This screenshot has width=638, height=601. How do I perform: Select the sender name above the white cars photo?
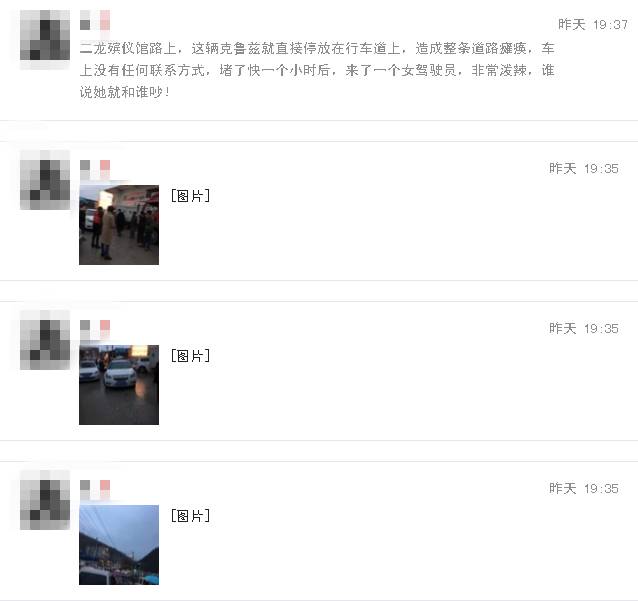click(x=95, y=330)
